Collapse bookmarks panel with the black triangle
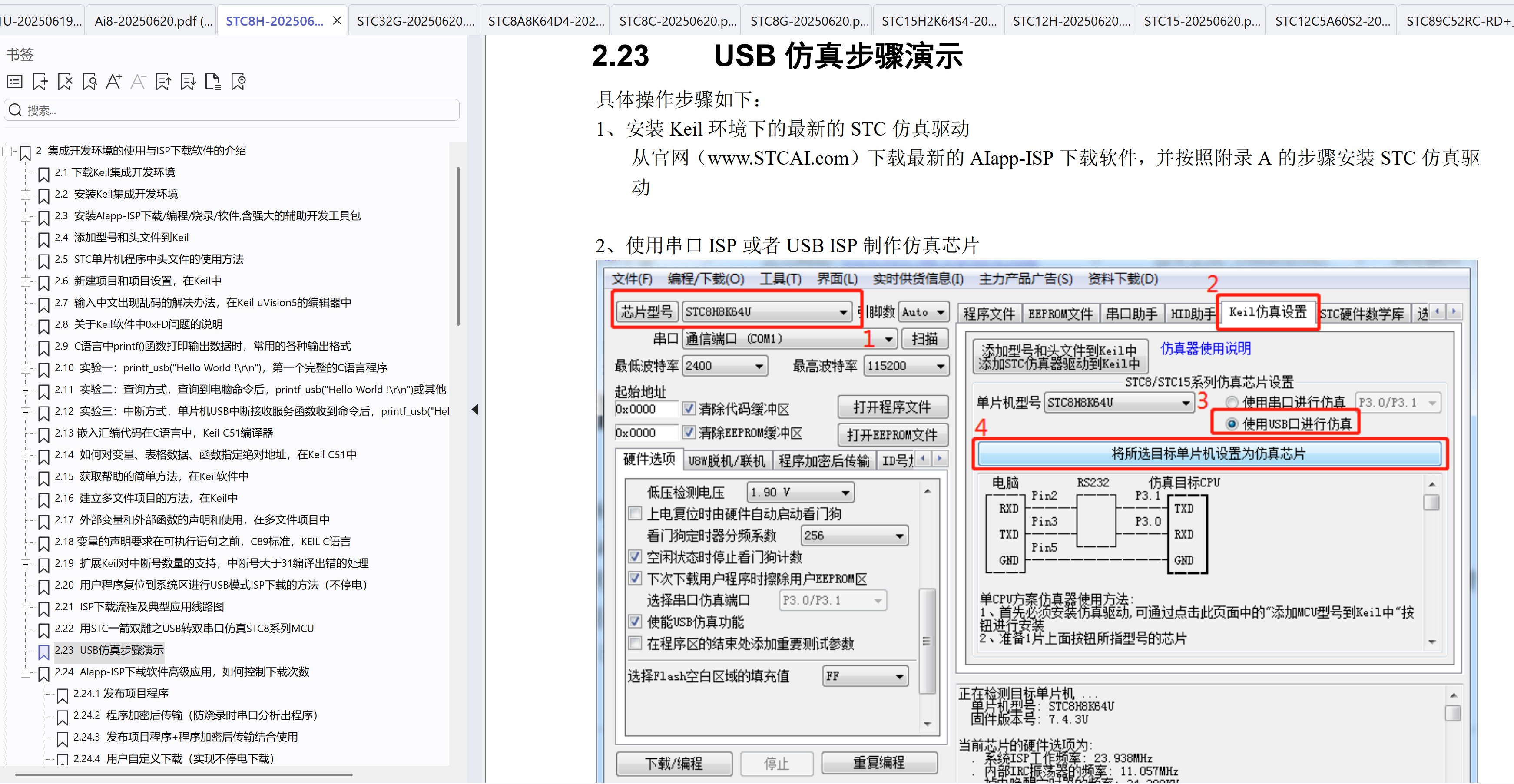This screenshot has height=784, width=1514. tap(475, 409)
